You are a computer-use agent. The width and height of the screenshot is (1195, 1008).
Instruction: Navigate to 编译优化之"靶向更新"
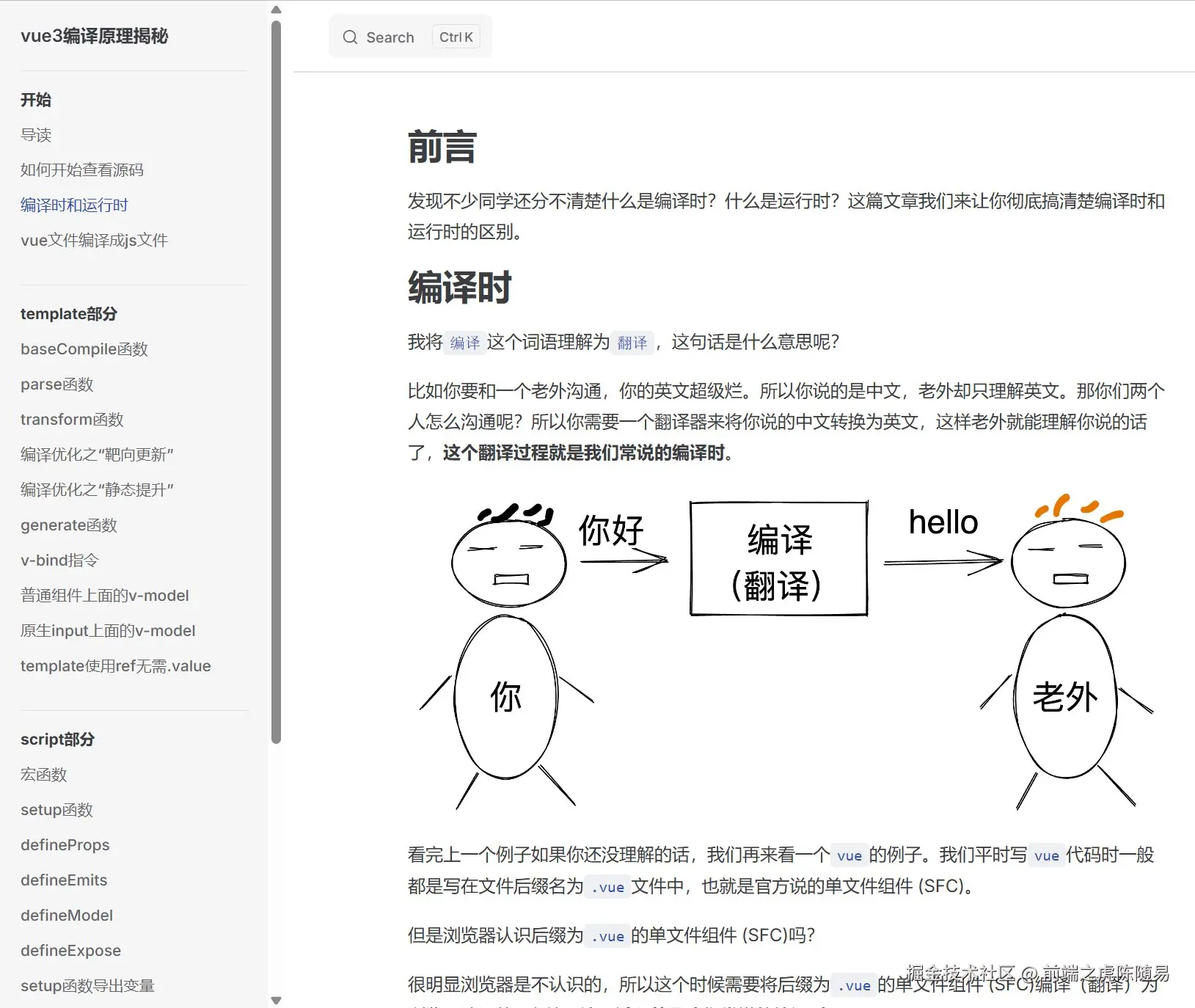coord(97,454)
